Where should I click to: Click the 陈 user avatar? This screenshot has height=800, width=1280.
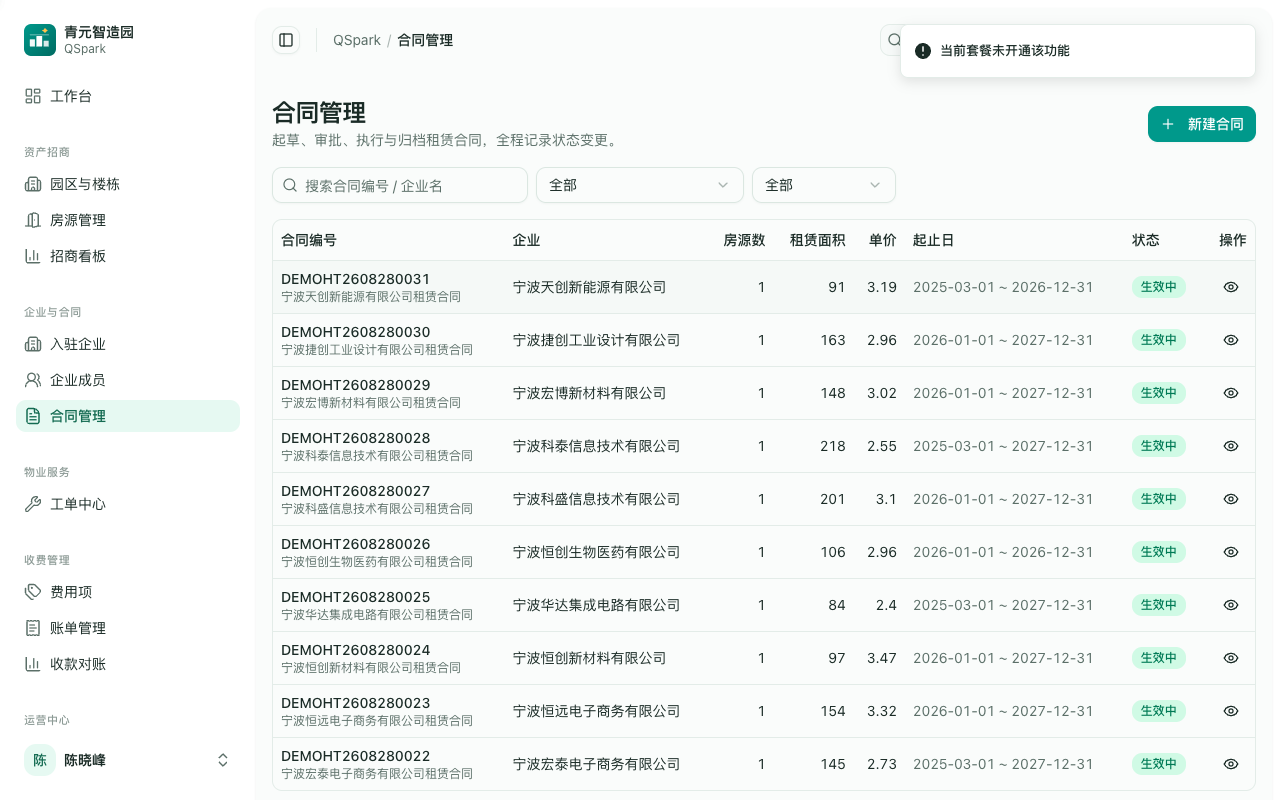pyautogui.click(x=40, y=760)
